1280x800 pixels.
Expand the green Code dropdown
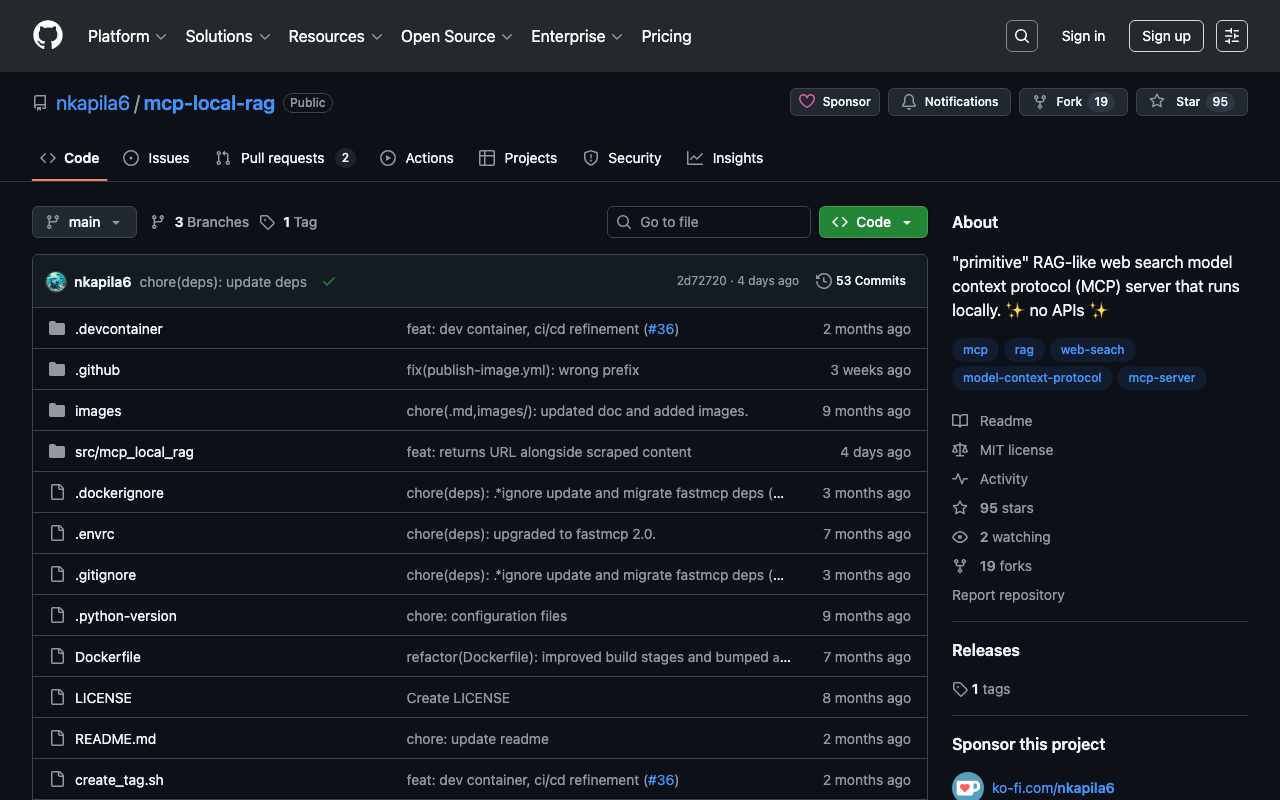pyautogui.click(x=872, y=222)
